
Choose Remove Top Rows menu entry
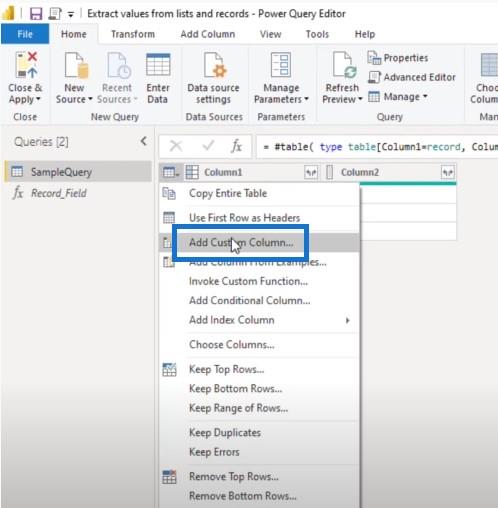pos(260,477)
